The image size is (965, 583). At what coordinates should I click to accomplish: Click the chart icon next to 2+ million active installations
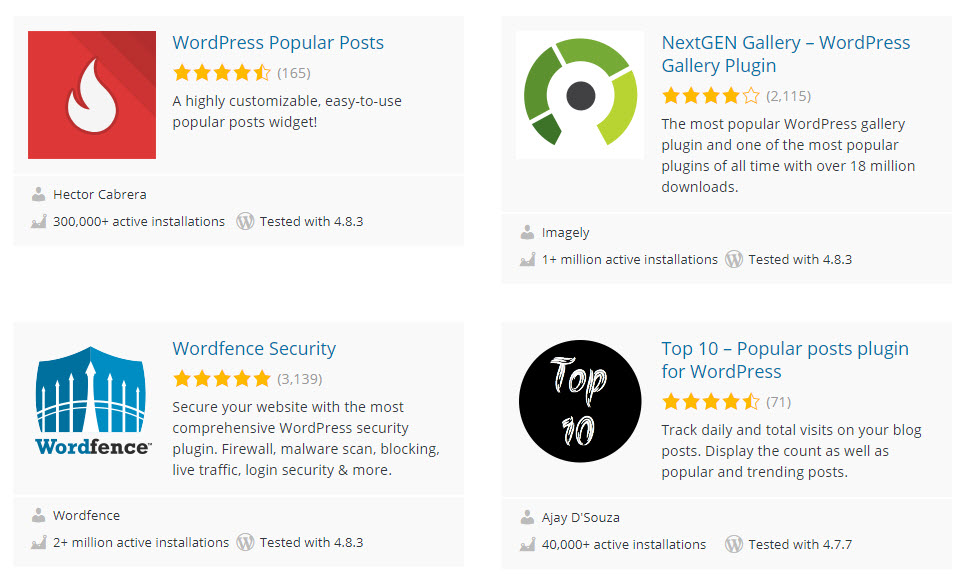point(39,542)
